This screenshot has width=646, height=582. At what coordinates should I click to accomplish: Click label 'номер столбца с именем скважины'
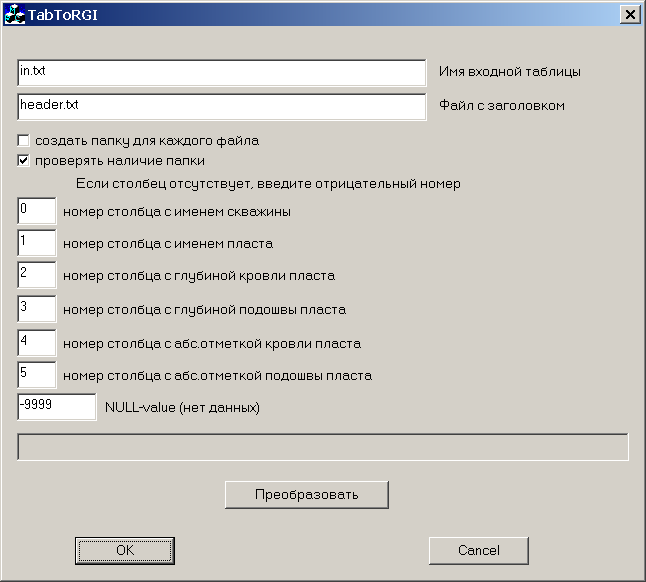tap(177, 212)
